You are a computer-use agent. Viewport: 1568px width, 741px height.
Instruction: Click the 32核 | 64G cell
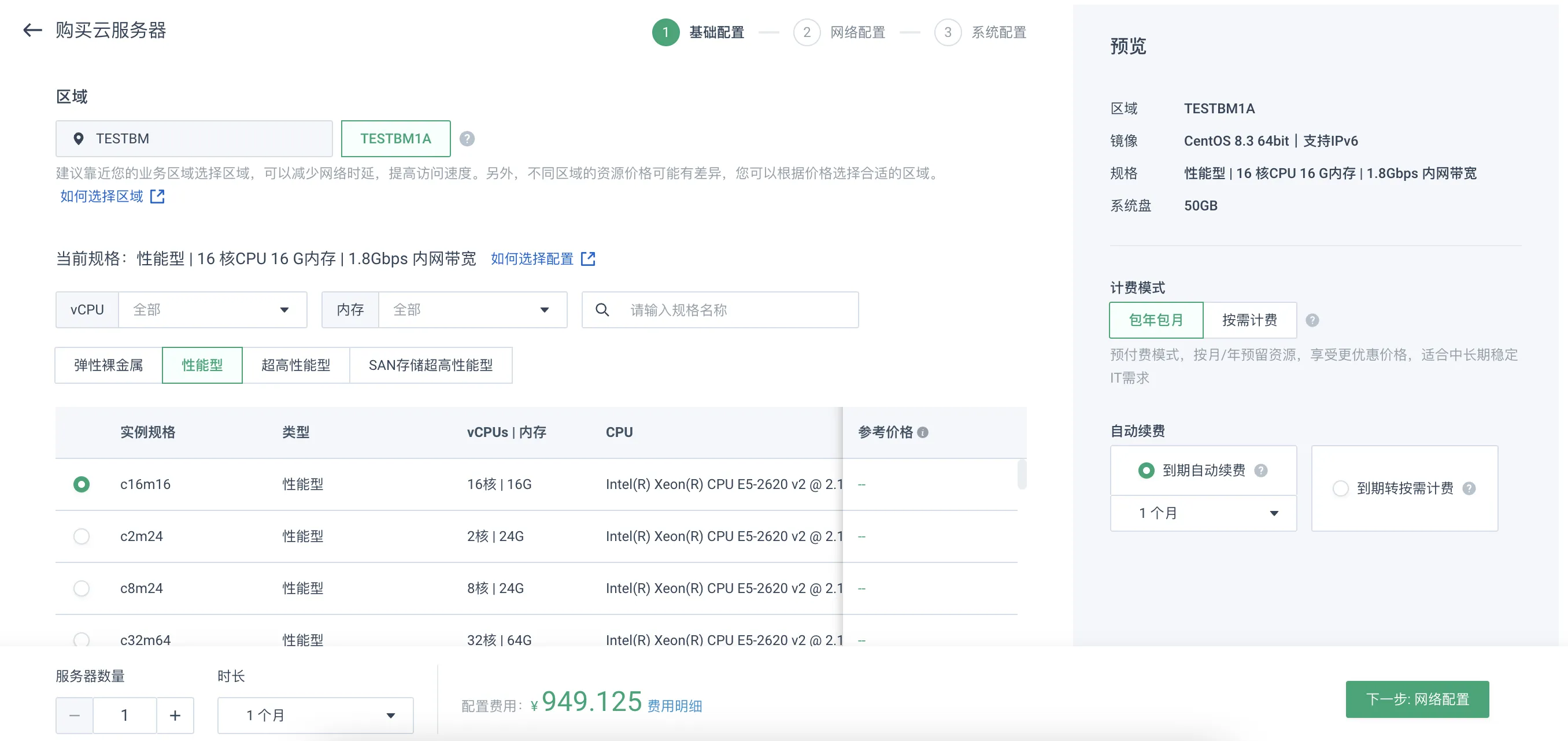pyautogui.click(x=499, y=640)
